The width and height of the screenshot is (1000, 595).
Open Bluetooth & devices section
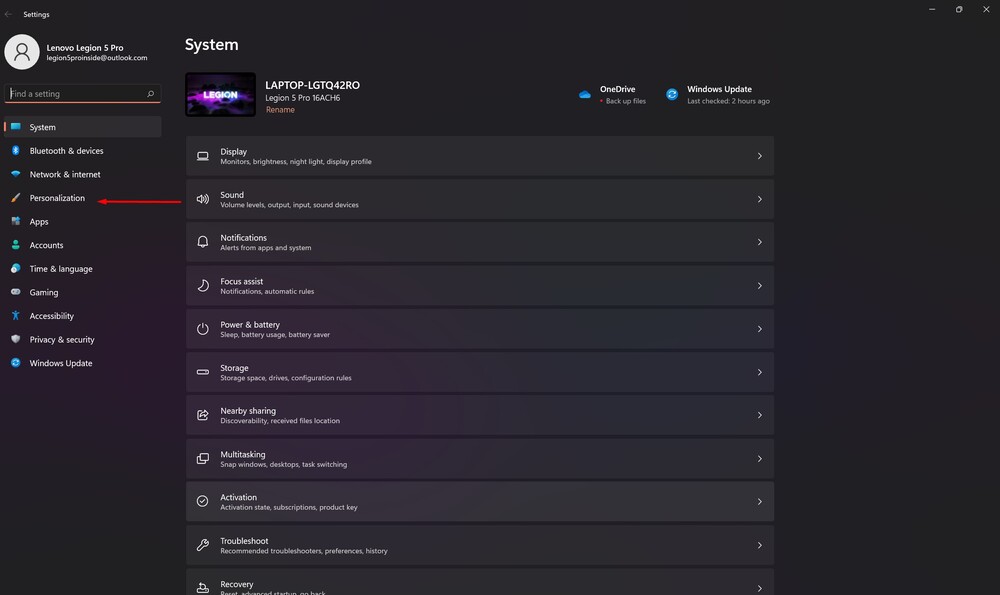coord(82,151)
